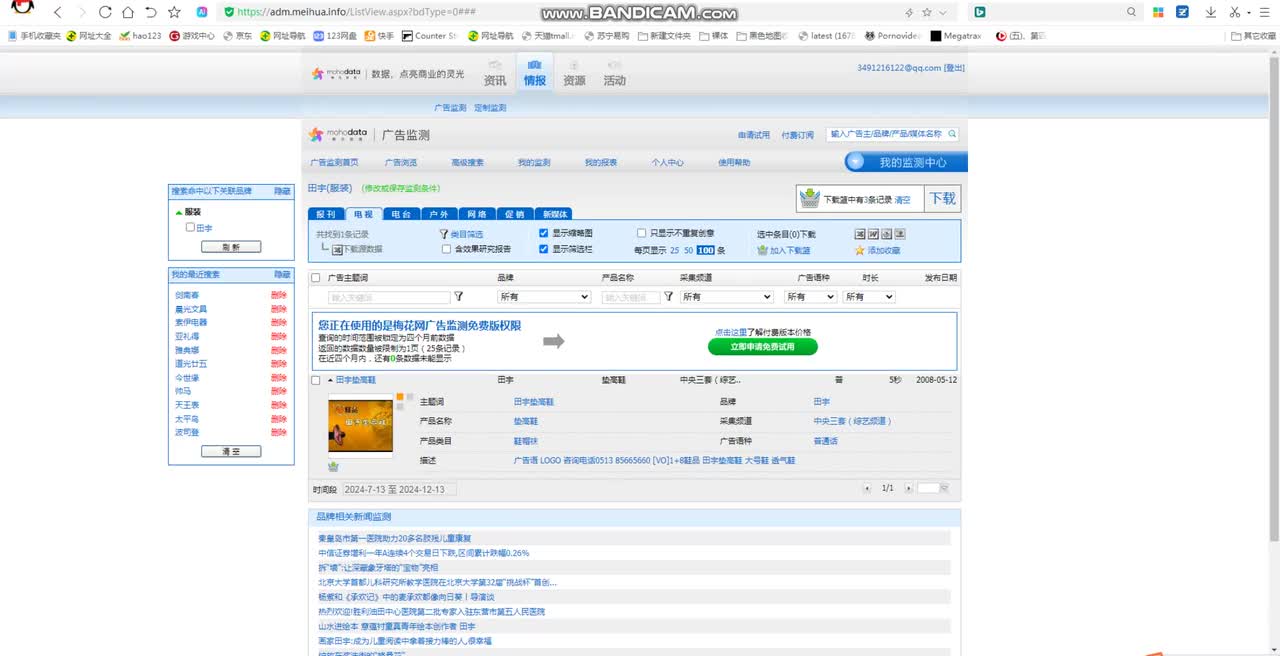Viewport: 1280px width, 656px height.
Task: Check the select-all checkbox in table header
Action: pyautogui.click(x=316, y=278)
